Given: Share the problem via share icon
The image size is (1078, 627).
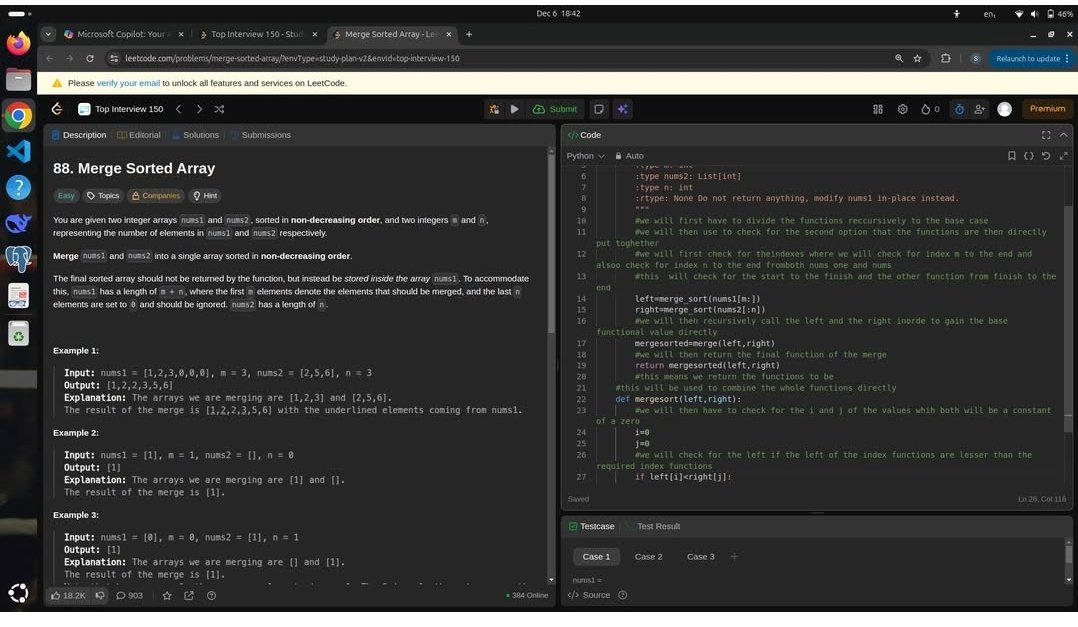Looking at the screenshot, I should point(189,595).
